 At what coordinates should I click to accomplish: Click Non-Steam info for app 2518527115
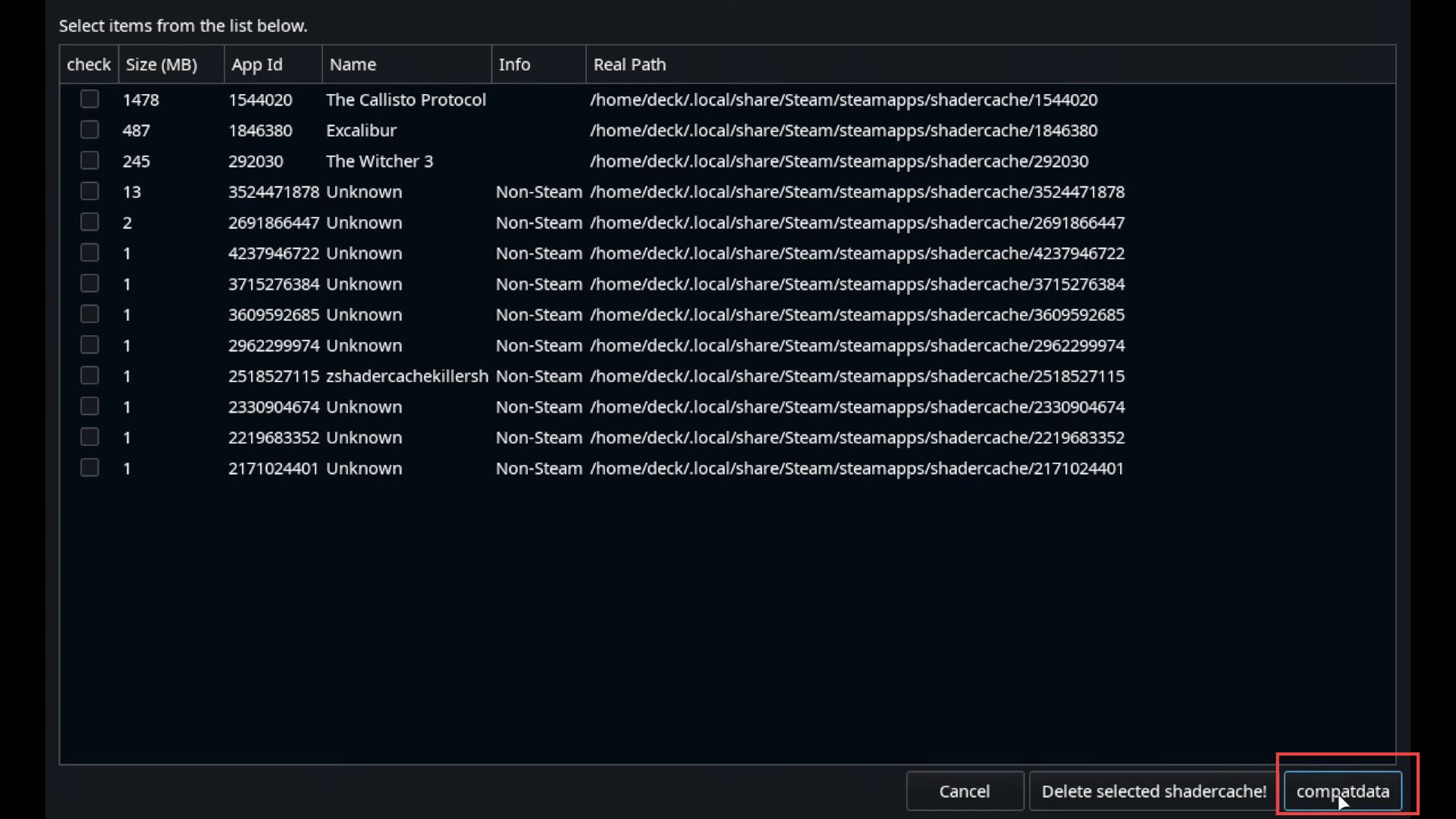pyautogui.click(x=538, y=376)
